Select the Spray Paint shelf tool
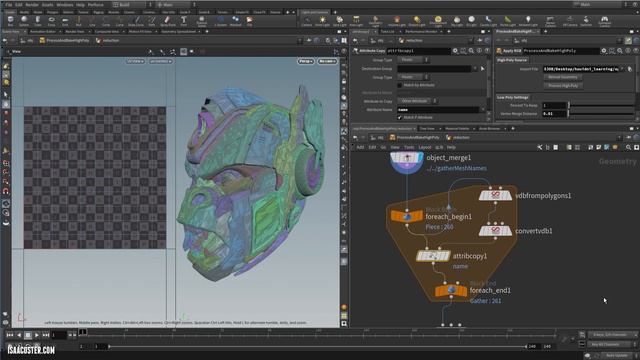This screenshot has height=360, width=640. coord(167,21)
